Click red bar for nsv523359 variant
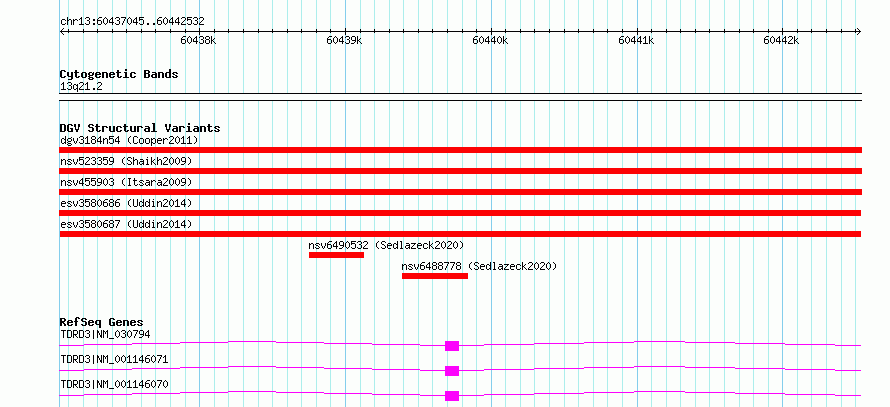Viewport: 890px width, 407px height. click(460, 171)
